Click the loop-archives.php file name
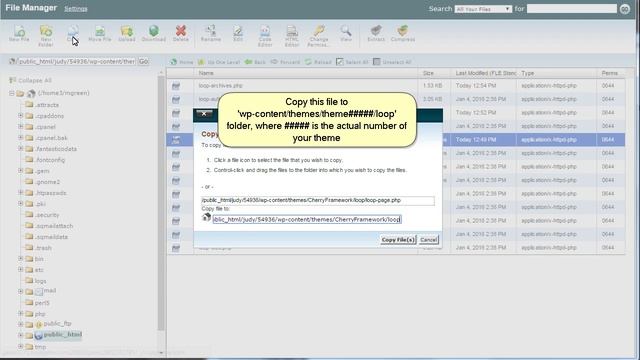Image resolution: width=640 pixels, height=360 pixels. point(220,86)
